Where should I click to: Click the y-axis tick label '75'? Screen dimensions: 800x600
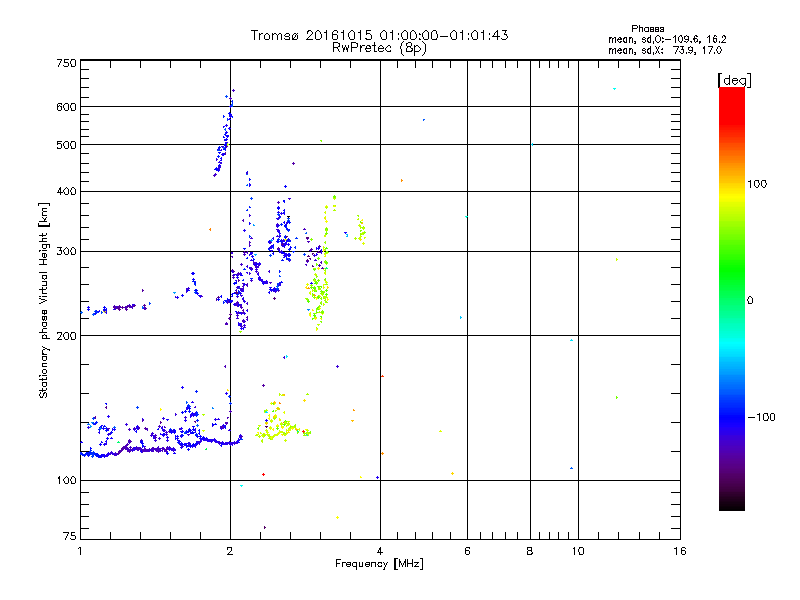coord(70,536)
